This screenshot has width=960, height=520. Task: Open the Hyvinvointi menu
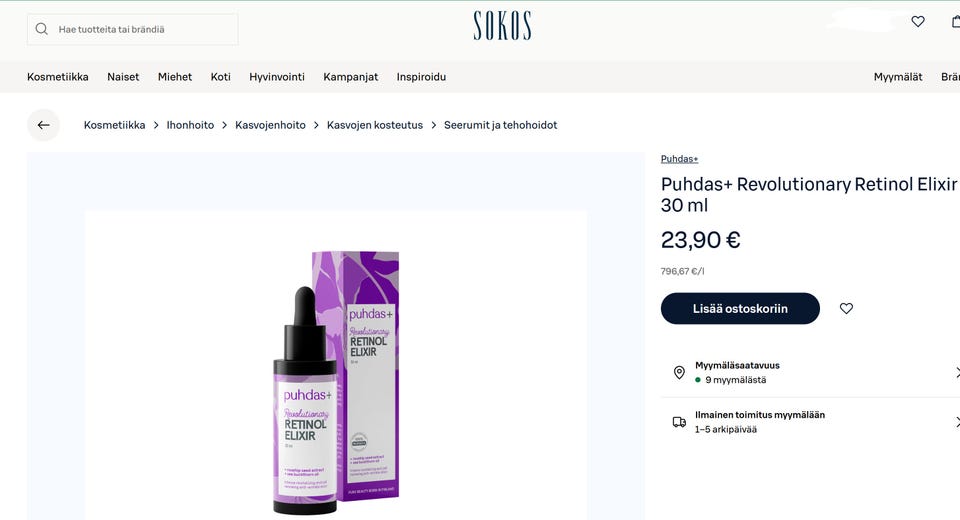pos(277,77)
